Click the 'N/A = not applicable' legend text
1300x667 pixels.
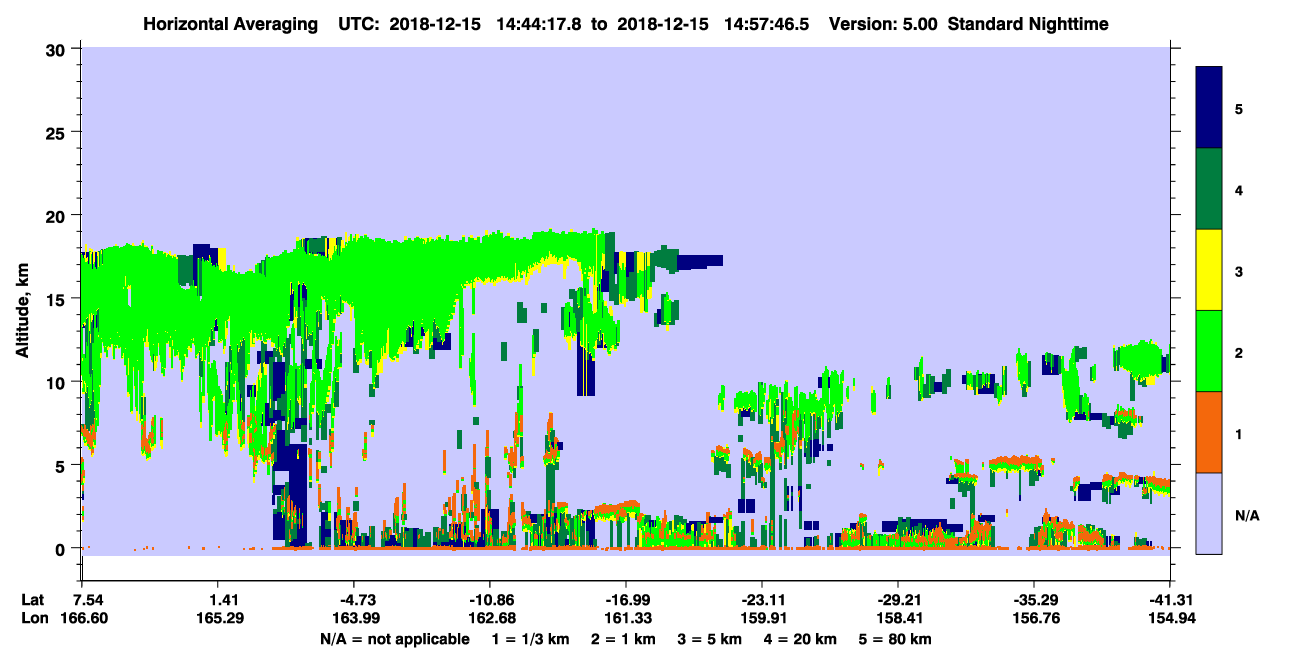394,639
